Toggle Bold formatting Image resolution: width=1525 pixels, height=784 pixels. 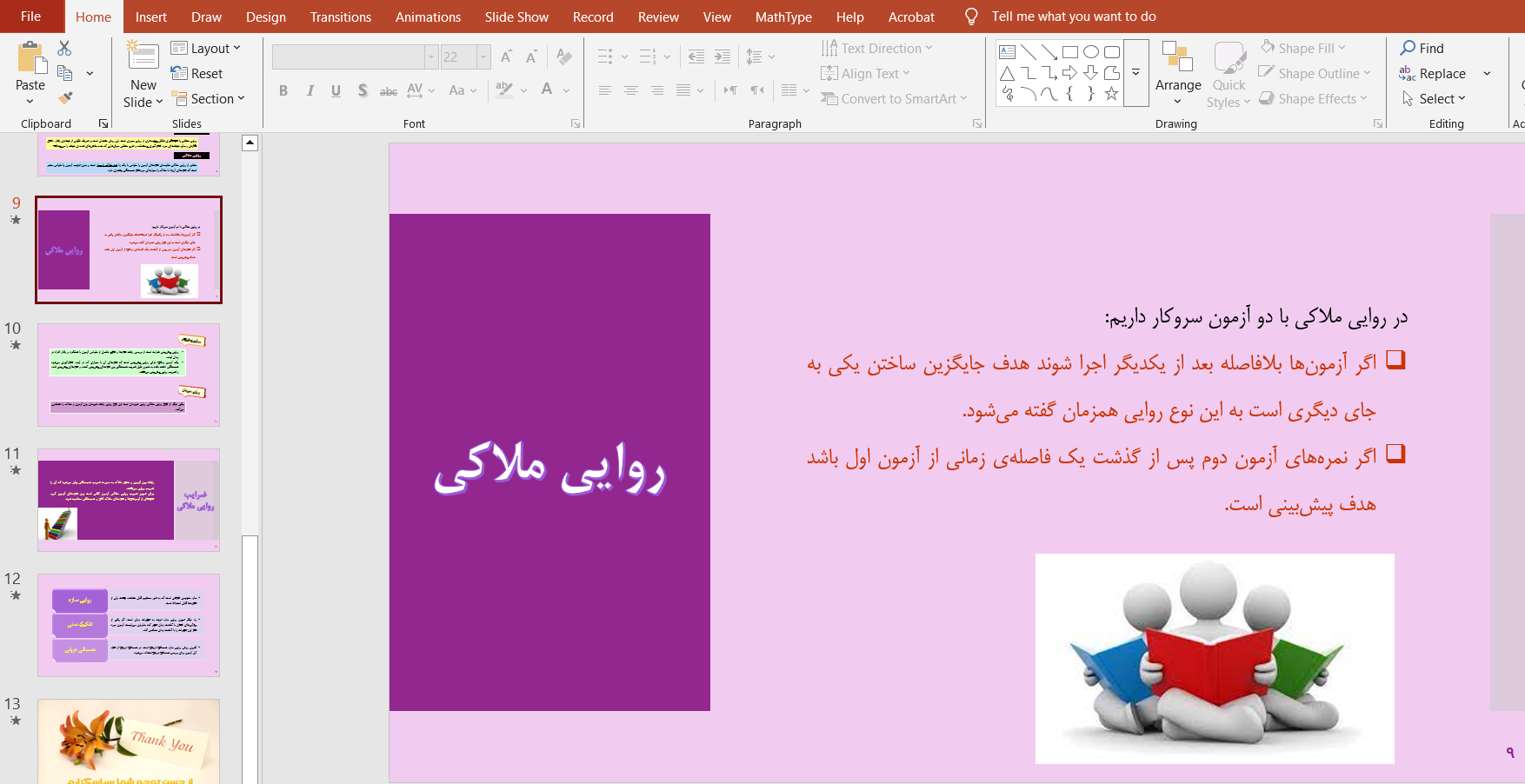(x=283, y=90)
